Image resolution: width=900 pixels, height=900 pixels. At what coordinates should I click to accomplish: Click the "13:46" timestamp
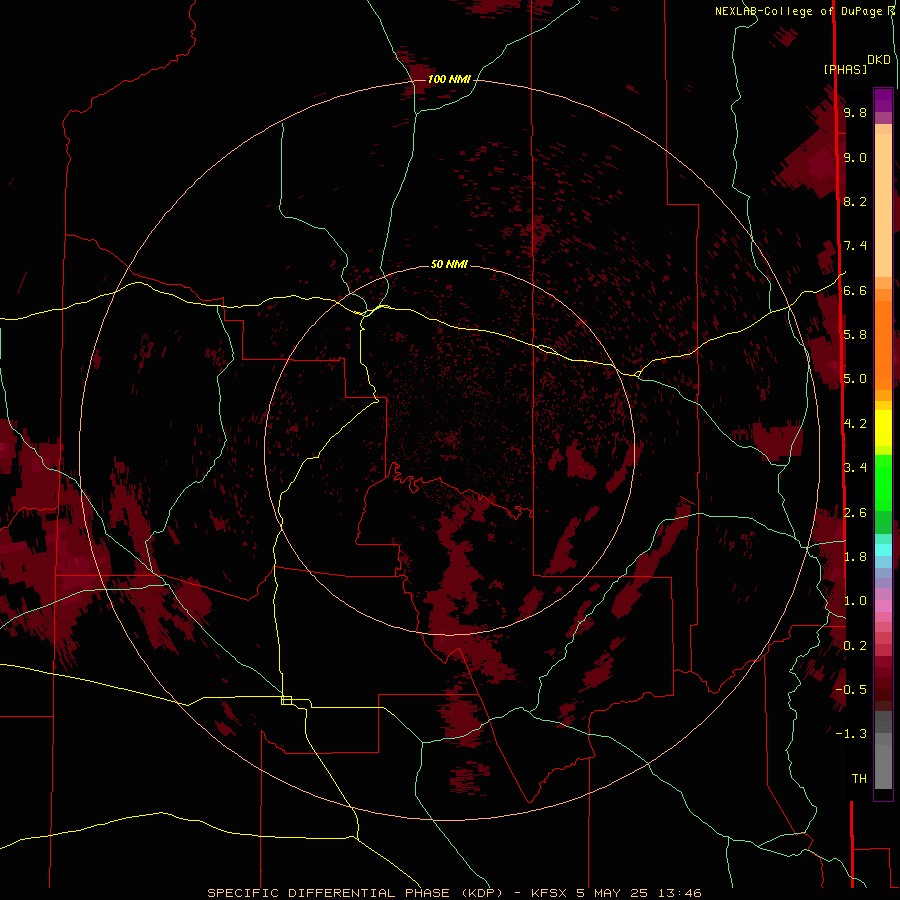pyautogui.click(x=680, y=893)
